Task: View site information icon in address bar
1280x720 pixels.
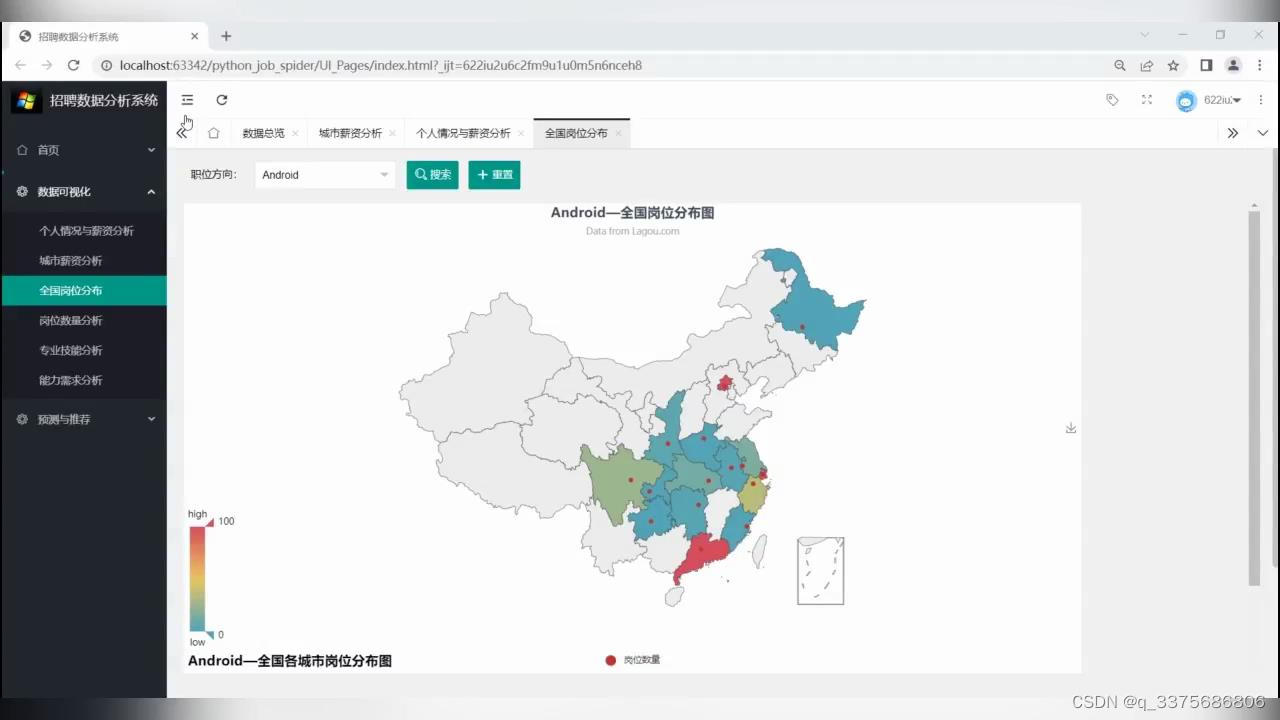Action: coord(106,65)
